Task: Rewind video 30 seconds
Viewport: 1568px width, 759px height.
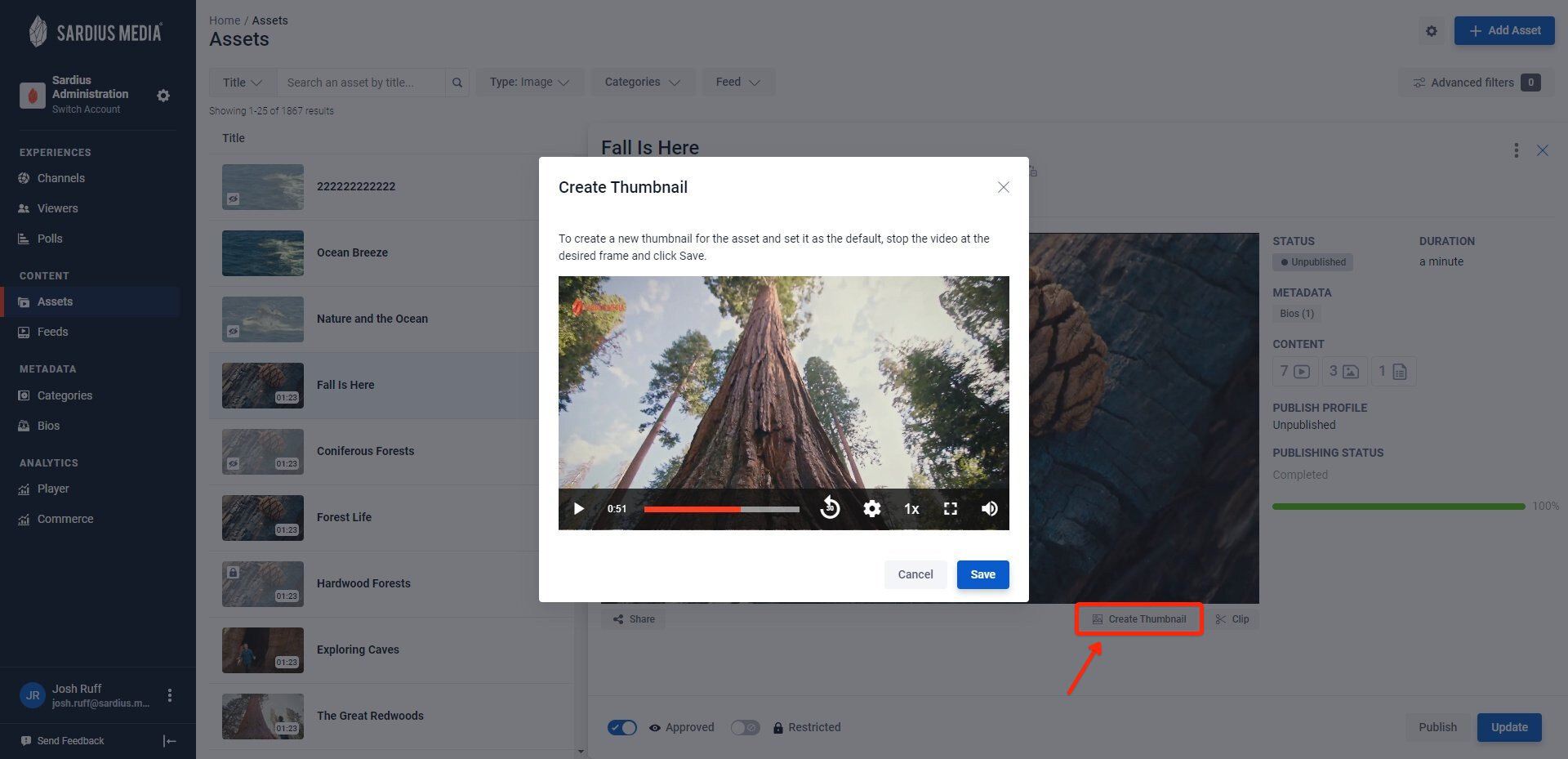Action: [x=830, y=508]
